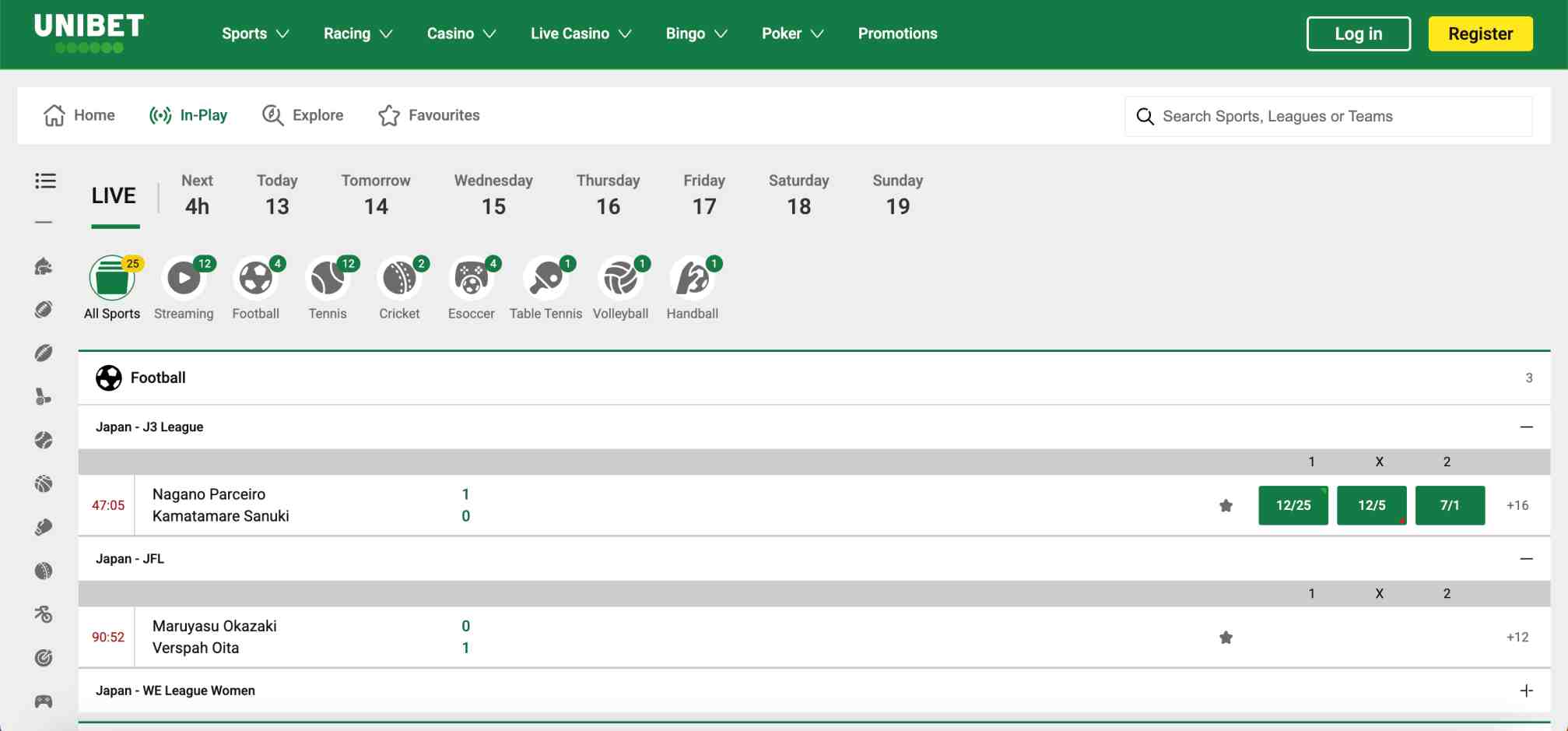Viewport: 1568px width, 731px height.
Task: Select the Football sport filter icon
Action: tap(256, 278)
